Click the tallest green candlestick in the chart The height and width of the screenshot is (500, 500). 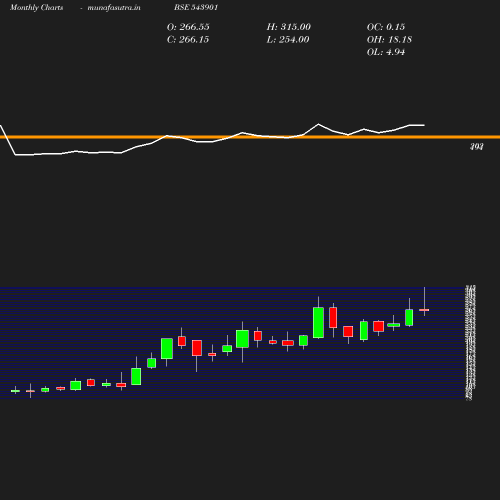click(x=318, y=322)
